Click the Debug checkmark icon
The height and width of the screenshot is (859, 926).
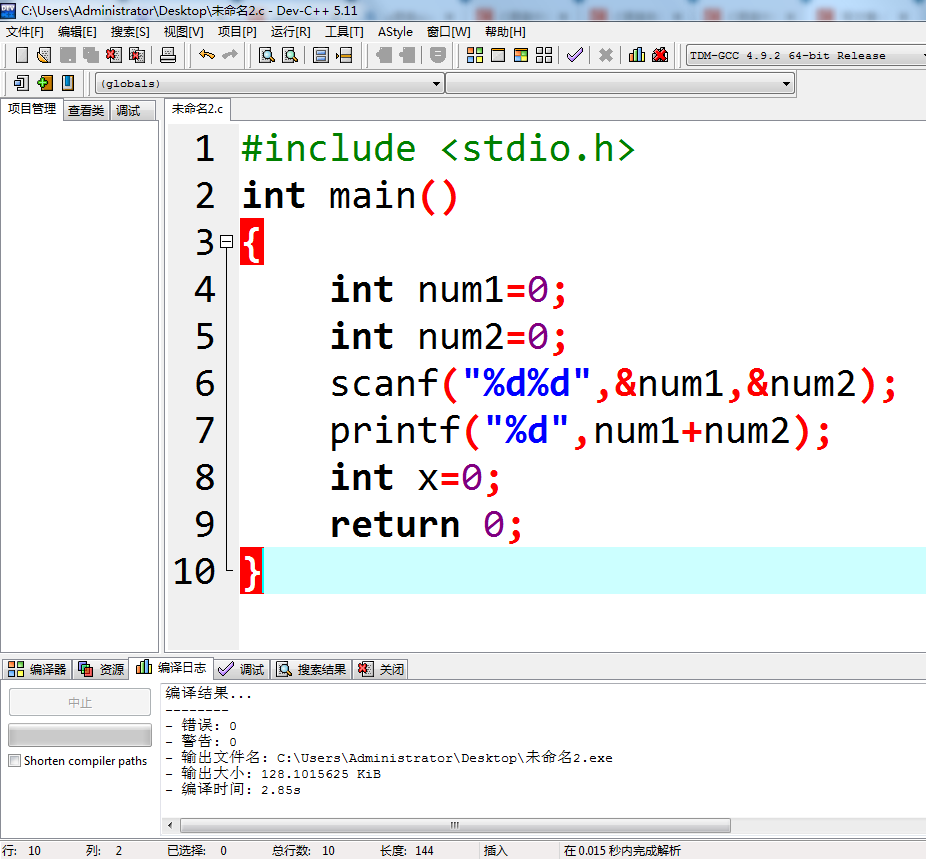click(575, 55)
